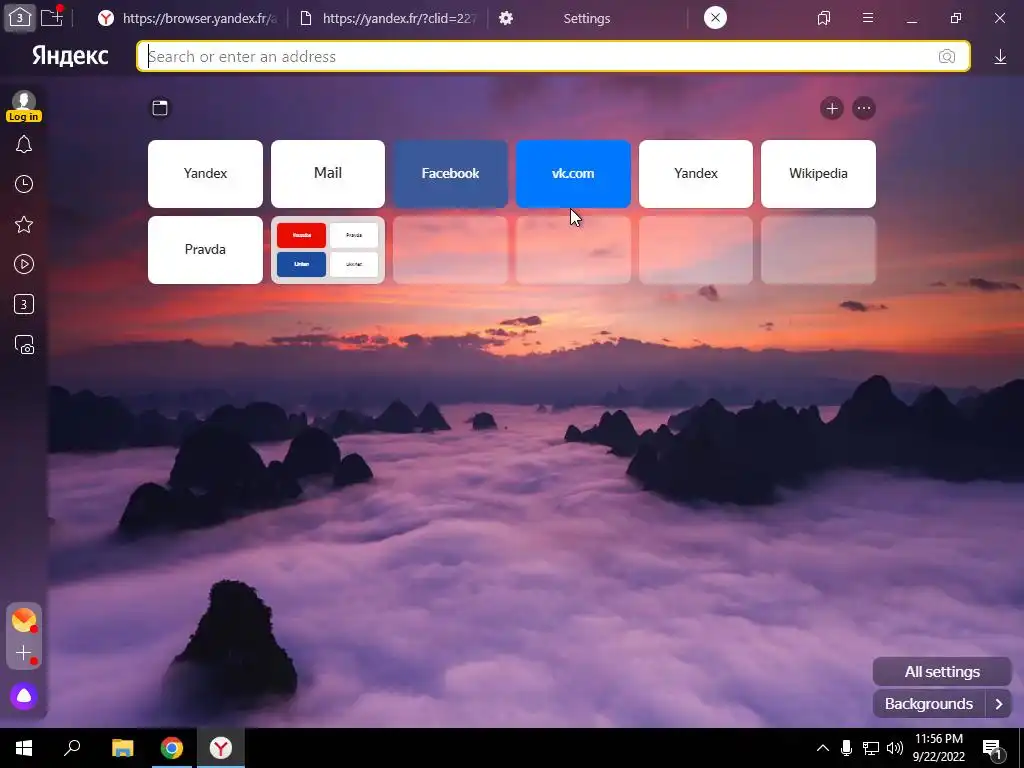Open Yandex Mail icon in sidebar

24,620
